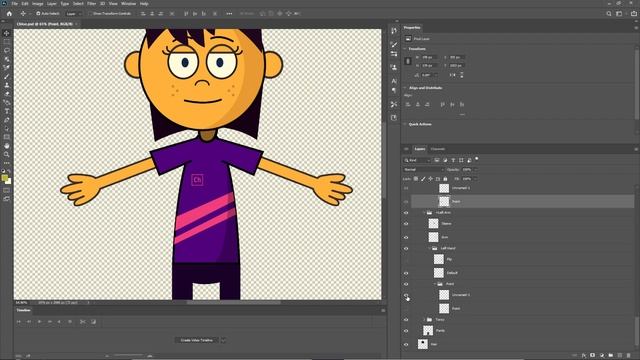Open the blending mode Normal dropdown
This screenshot has height=360, width=640.
point(423,169)
